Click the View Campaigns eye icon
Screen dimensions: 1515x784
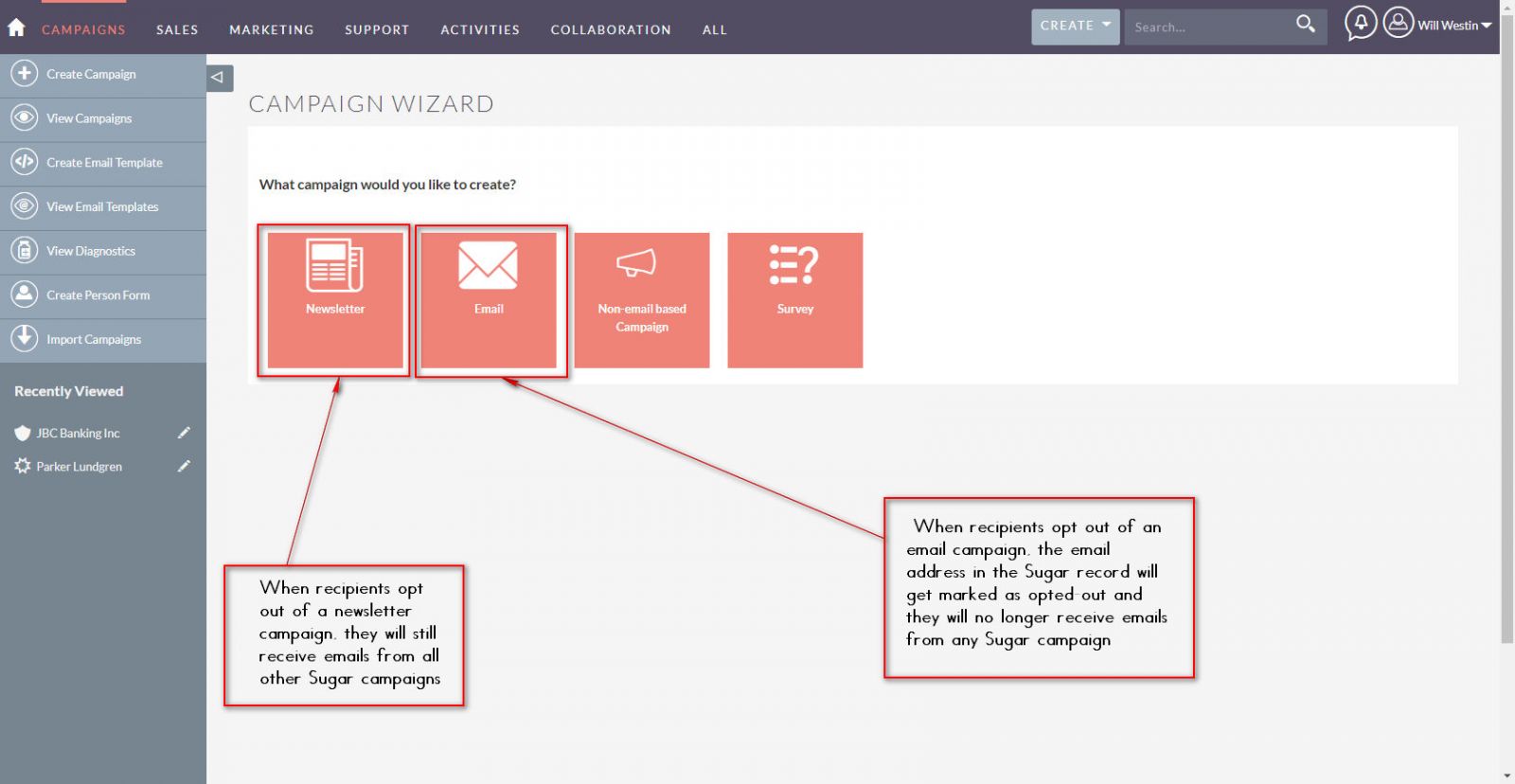(25, 117)
